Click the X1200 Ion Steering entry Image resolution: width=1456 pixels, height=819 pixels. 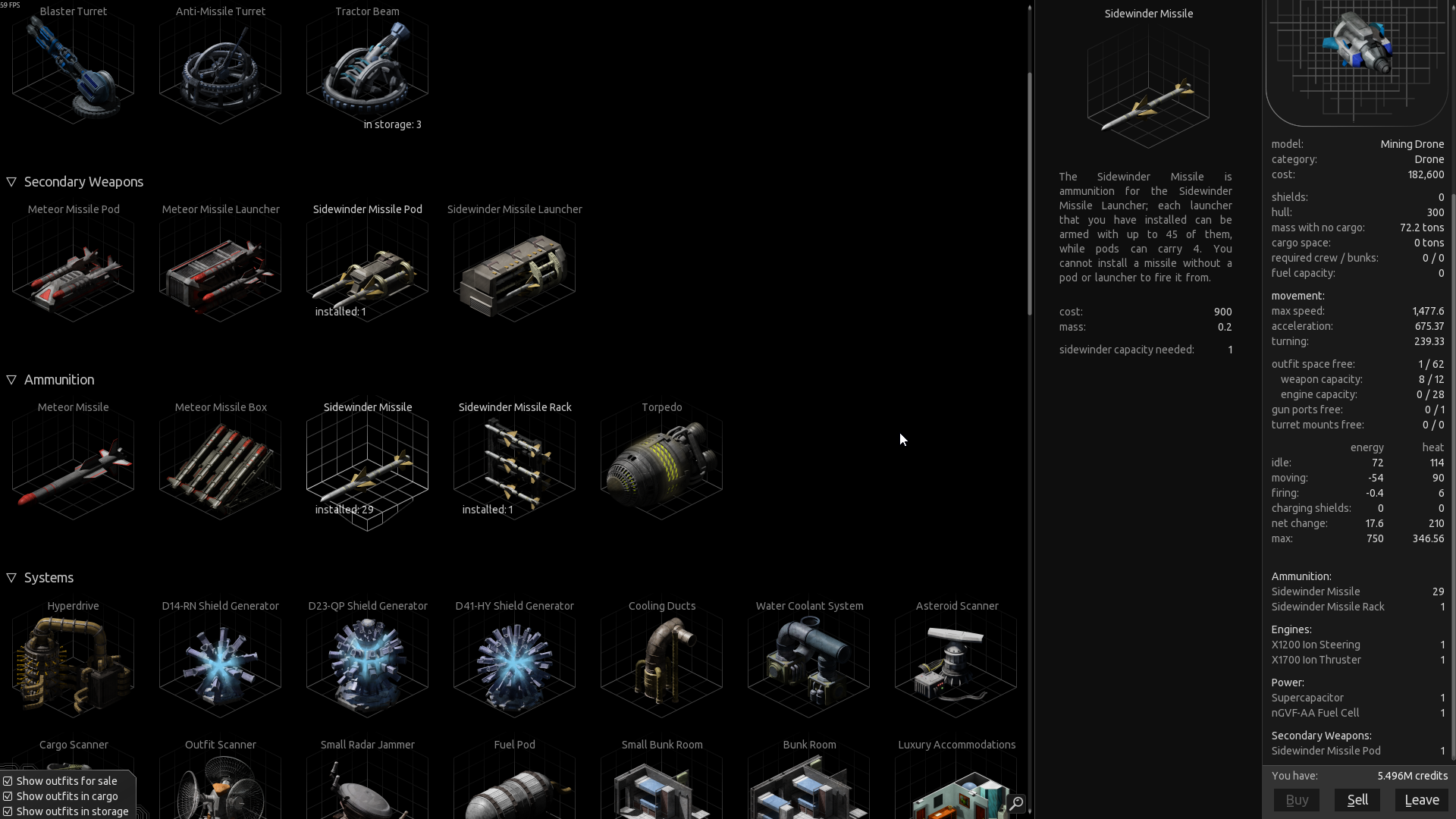pyautogui.click(x=1357, y=645)
